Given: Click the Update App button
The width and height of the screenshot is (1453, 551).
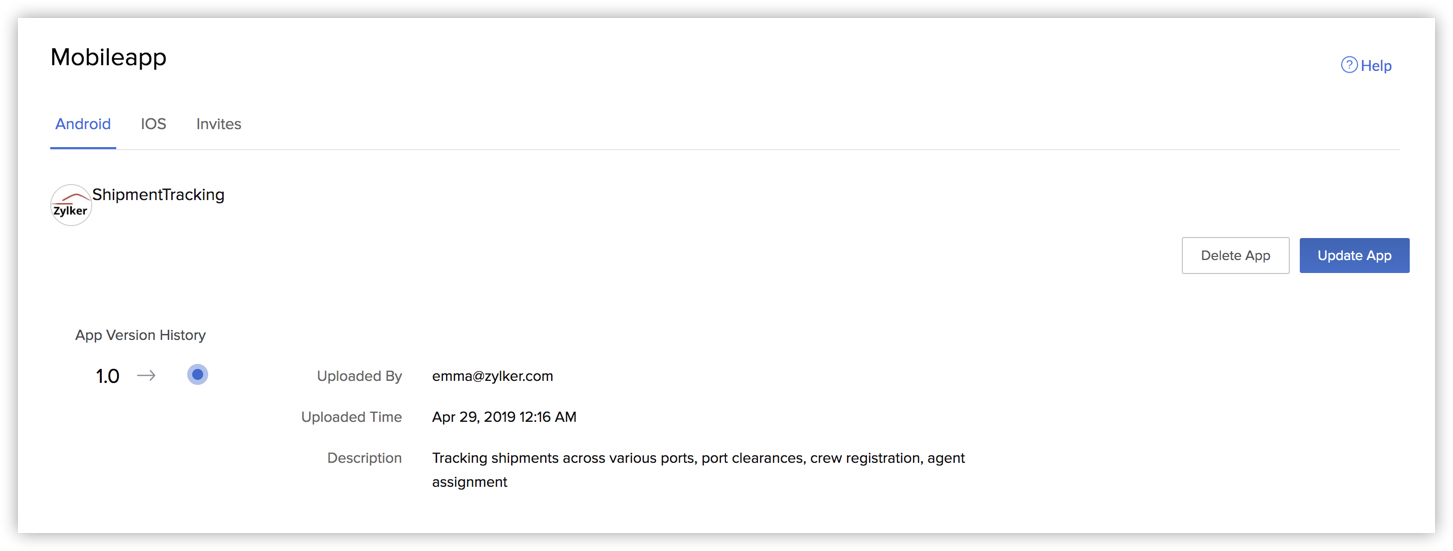Looking at the screenshot, I should pyautogui.click(x=1354, y=255).
